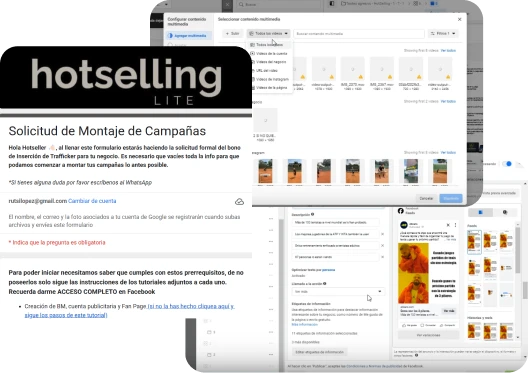Click the Facebook logo above the preview
Image resolution: width=528 pixels, height=373 pixels.
click(x=401, y=211)
